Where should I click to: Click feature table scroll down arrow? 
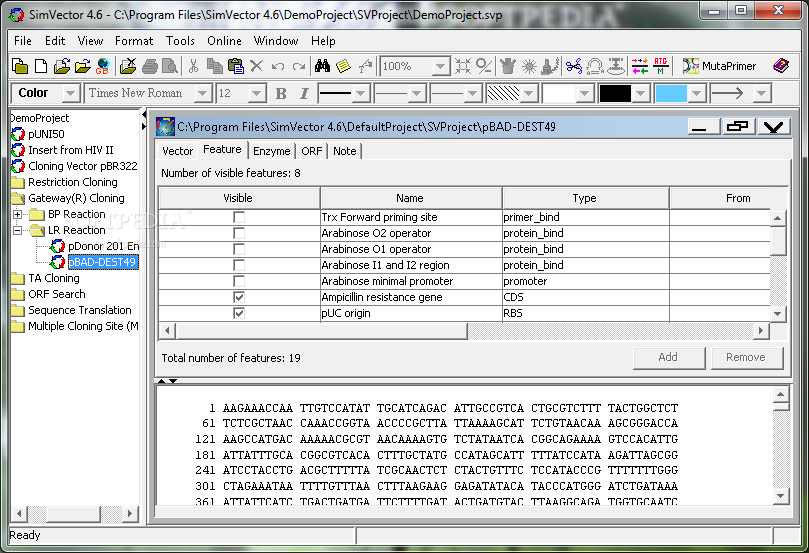click(778, 314)
